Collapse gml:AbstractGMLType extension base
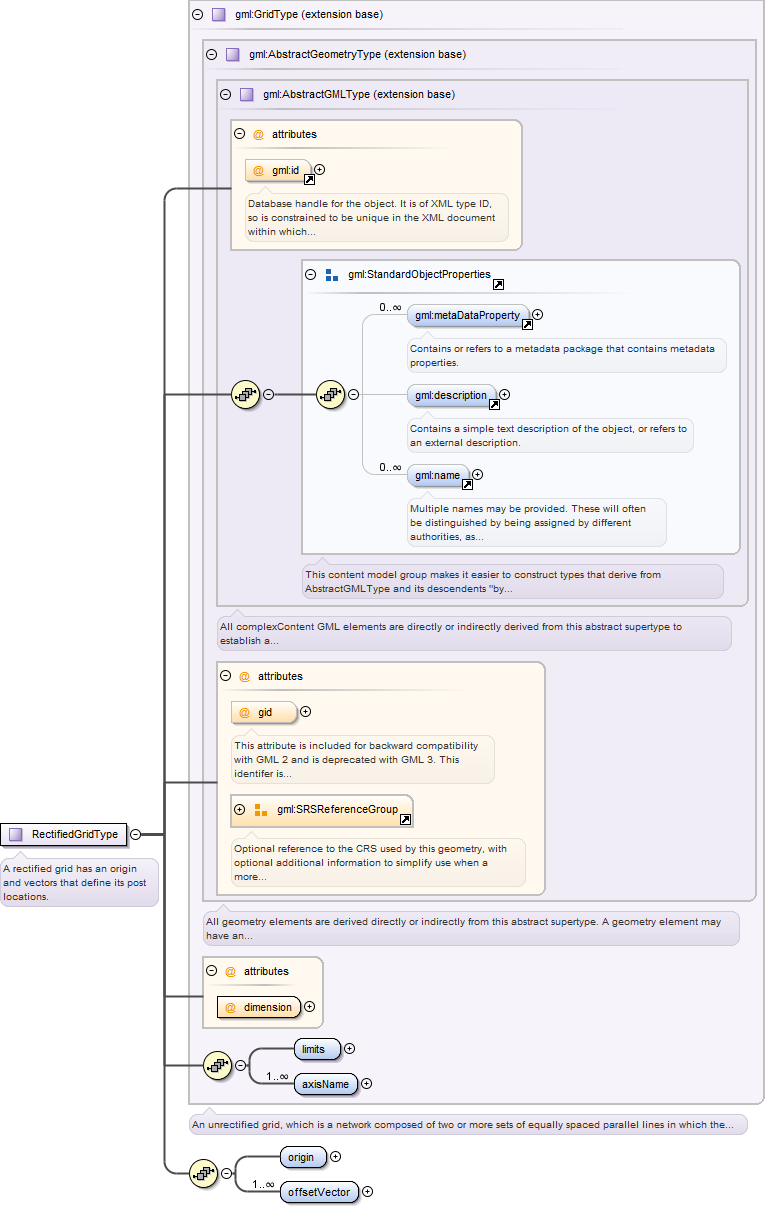This screenshot has width=766, height=1208. pos(225,95)
